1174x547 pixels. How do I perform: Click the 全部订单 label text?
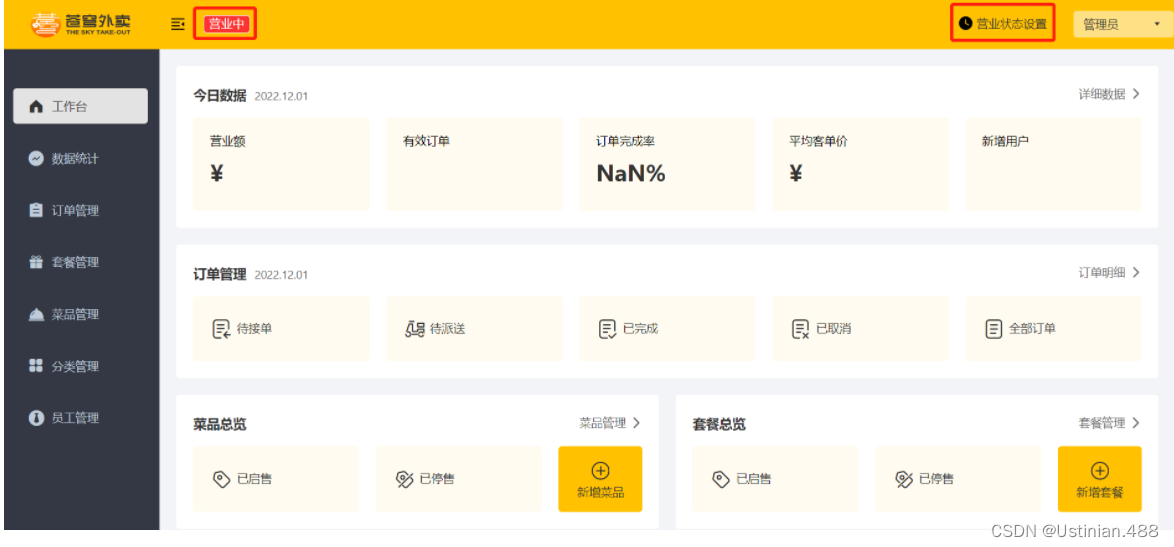tap(1032, 329)
